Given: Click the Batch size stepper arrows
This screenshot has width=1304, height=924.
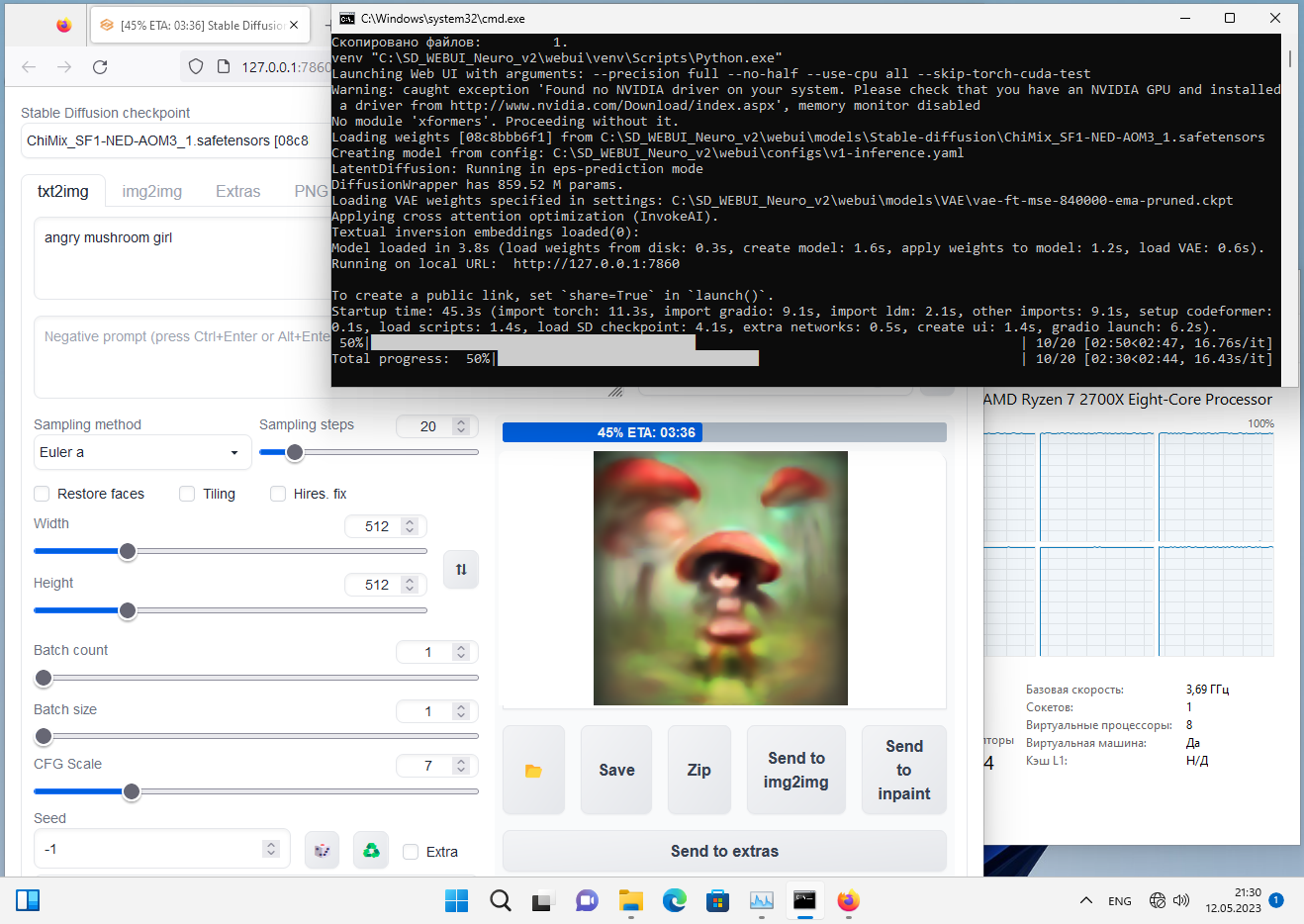Looking at the screenshot, I should coord(461,711).
